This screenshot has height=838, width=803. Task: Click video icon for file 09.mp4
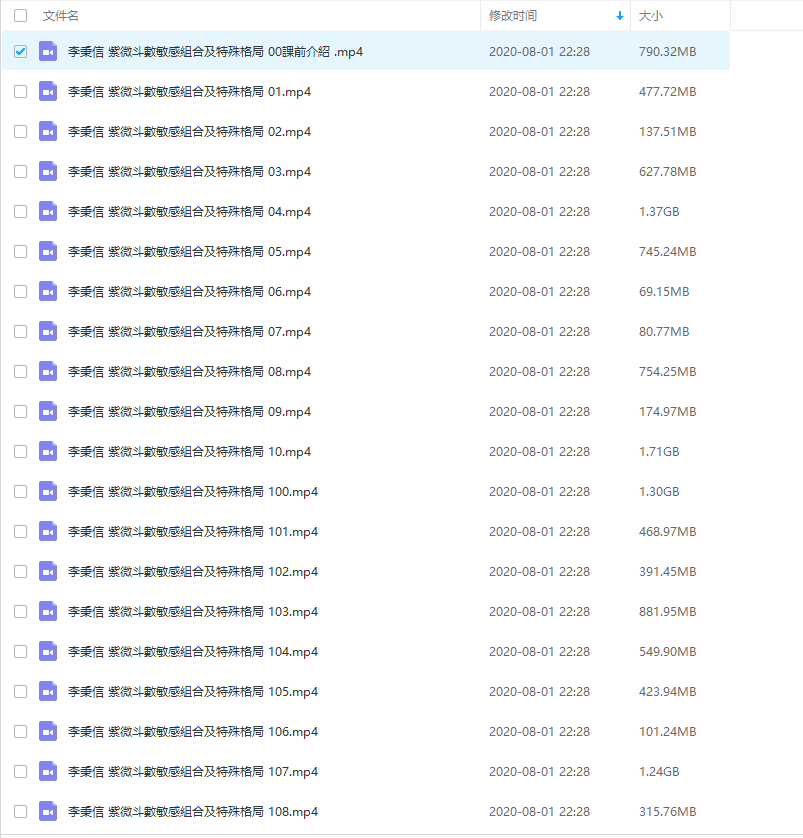tap(48, 412)
